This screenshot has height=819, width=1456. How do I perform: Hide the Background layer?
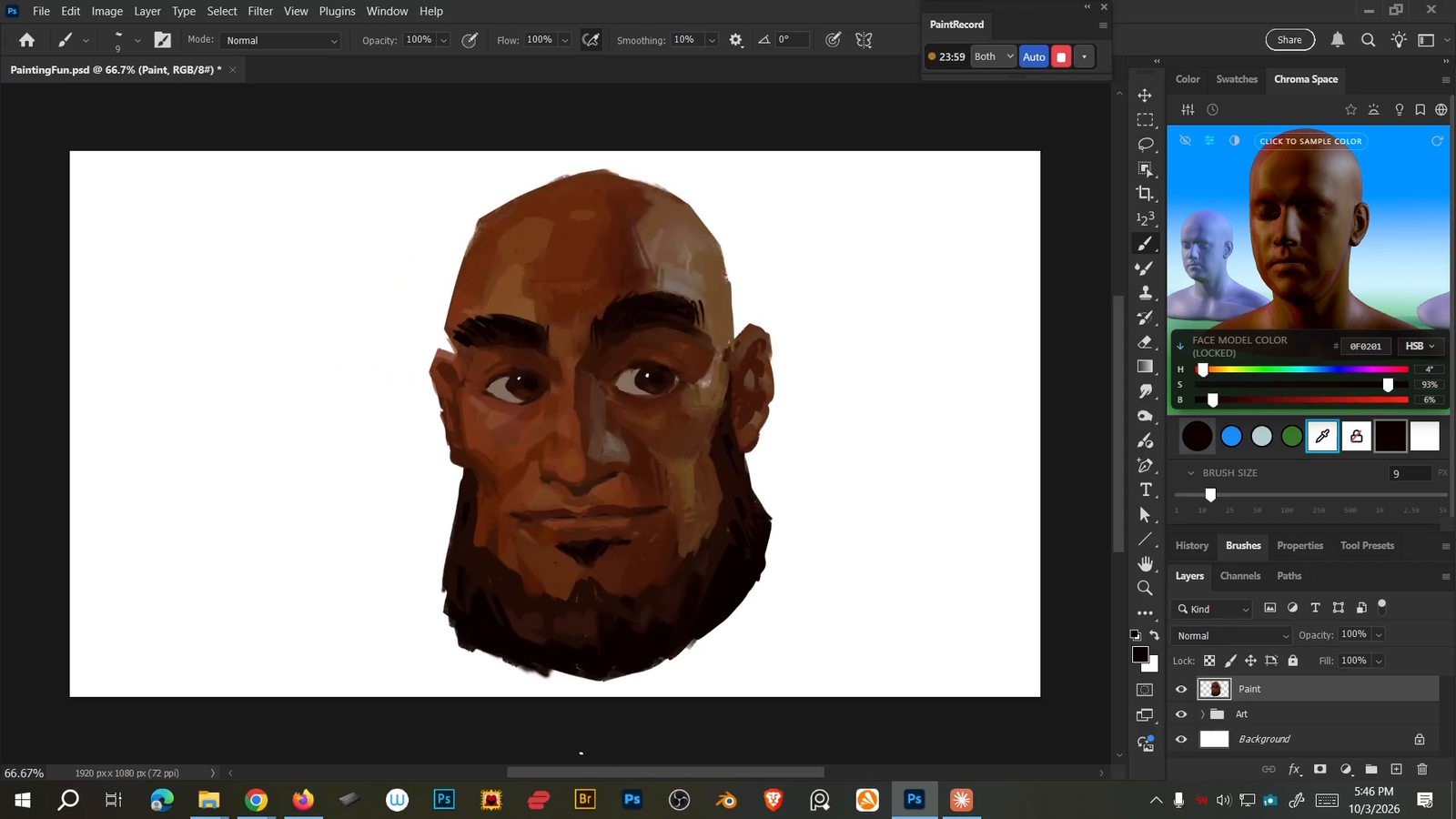(x=1181, y=740)
